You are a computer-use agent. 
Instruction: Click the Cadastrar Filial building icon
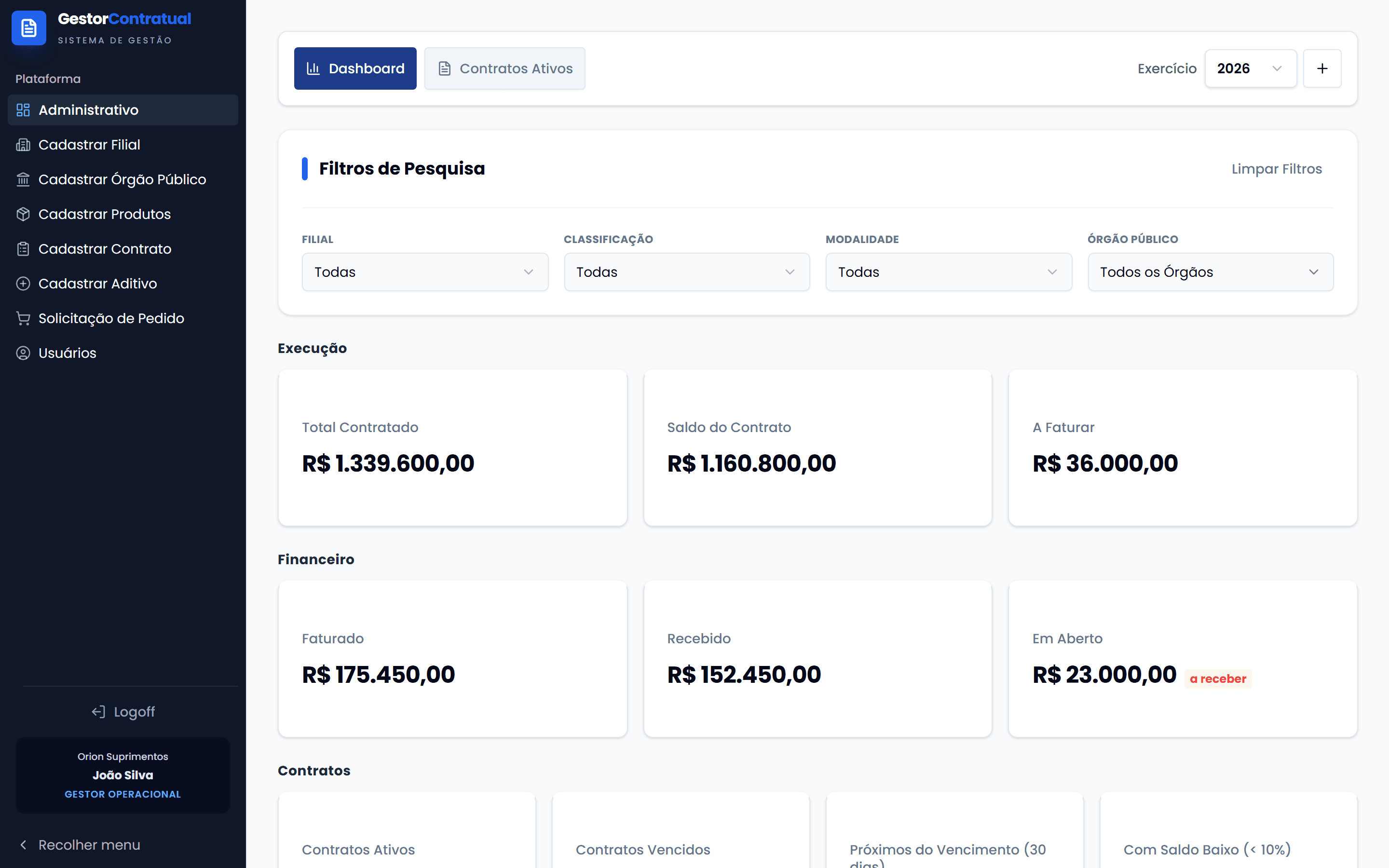pyautogui.click(x=23, y=145)
